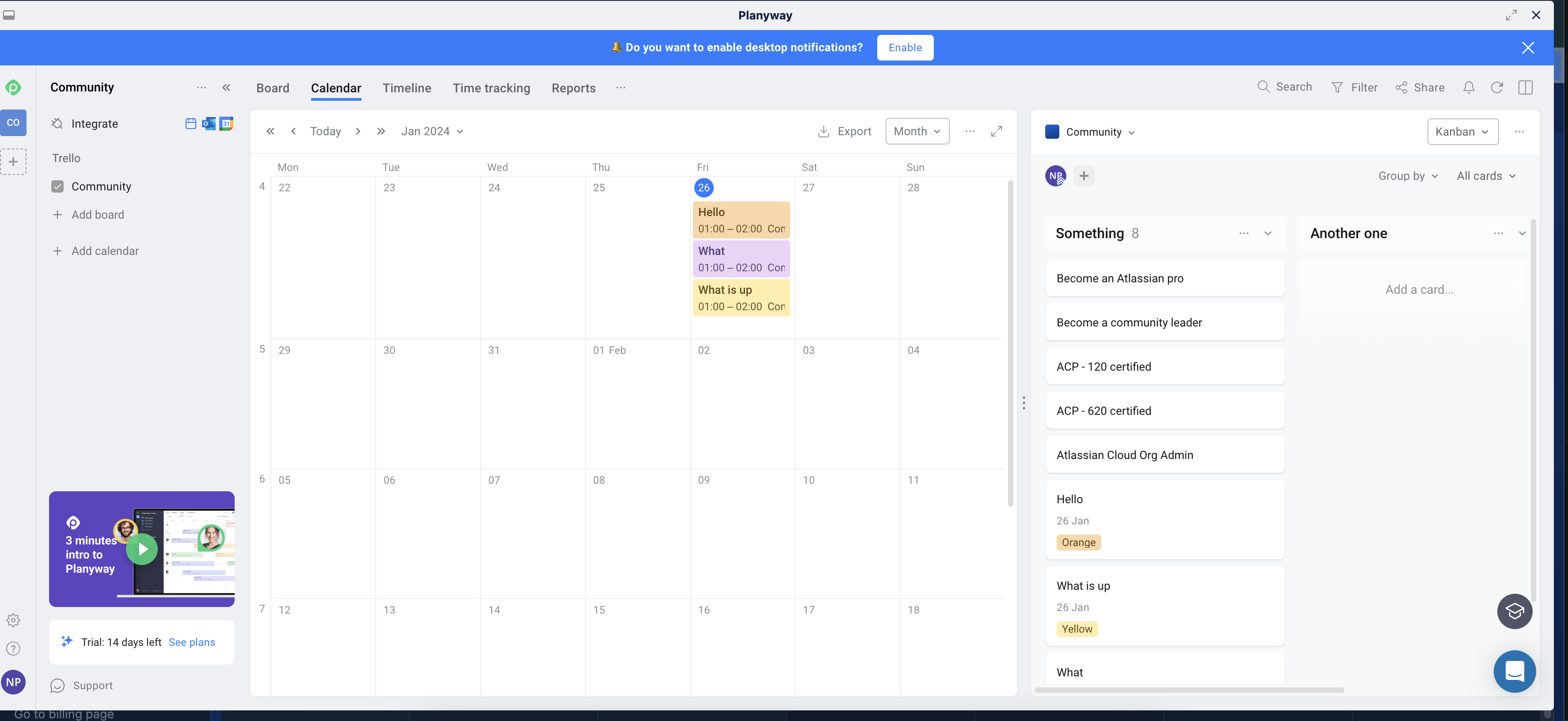This screenshot has width=1568, height=721.
Task: Open See plans from the trial banner
Action: click(191, 642)
